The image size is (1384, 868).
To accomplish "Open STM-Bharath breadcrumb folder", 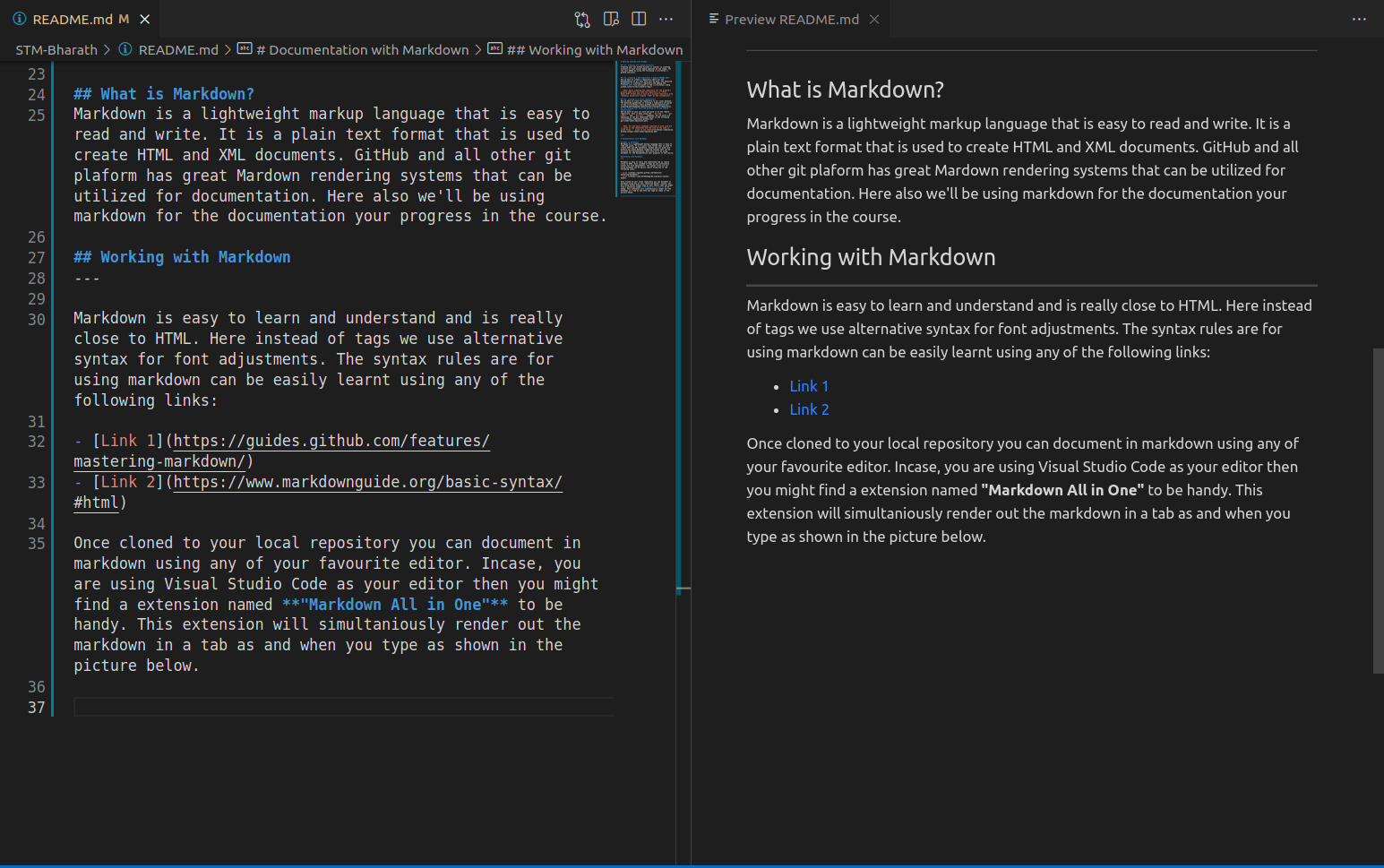I will pyautogui.click(x=56, y=50).
